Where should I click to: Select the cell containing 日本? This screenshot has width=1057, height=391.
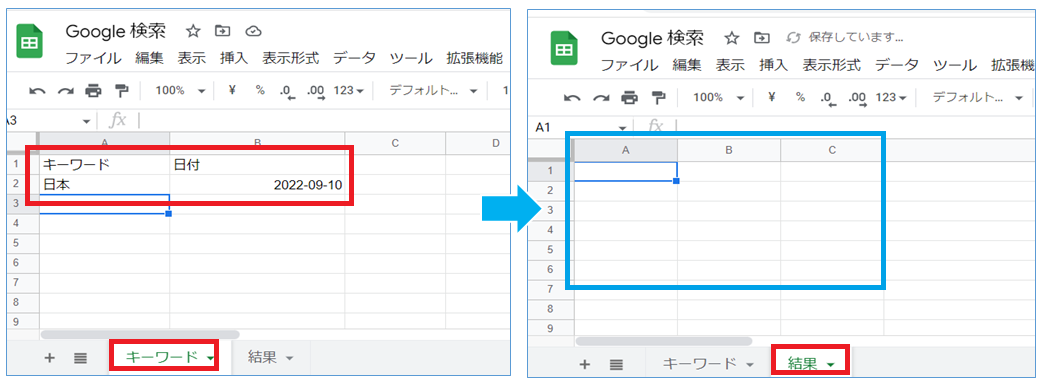104,184
